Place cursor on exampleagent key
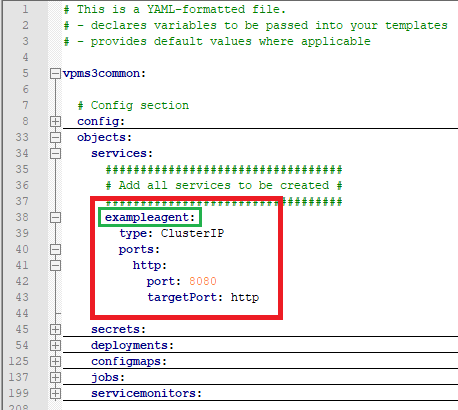 pos(150,217)
